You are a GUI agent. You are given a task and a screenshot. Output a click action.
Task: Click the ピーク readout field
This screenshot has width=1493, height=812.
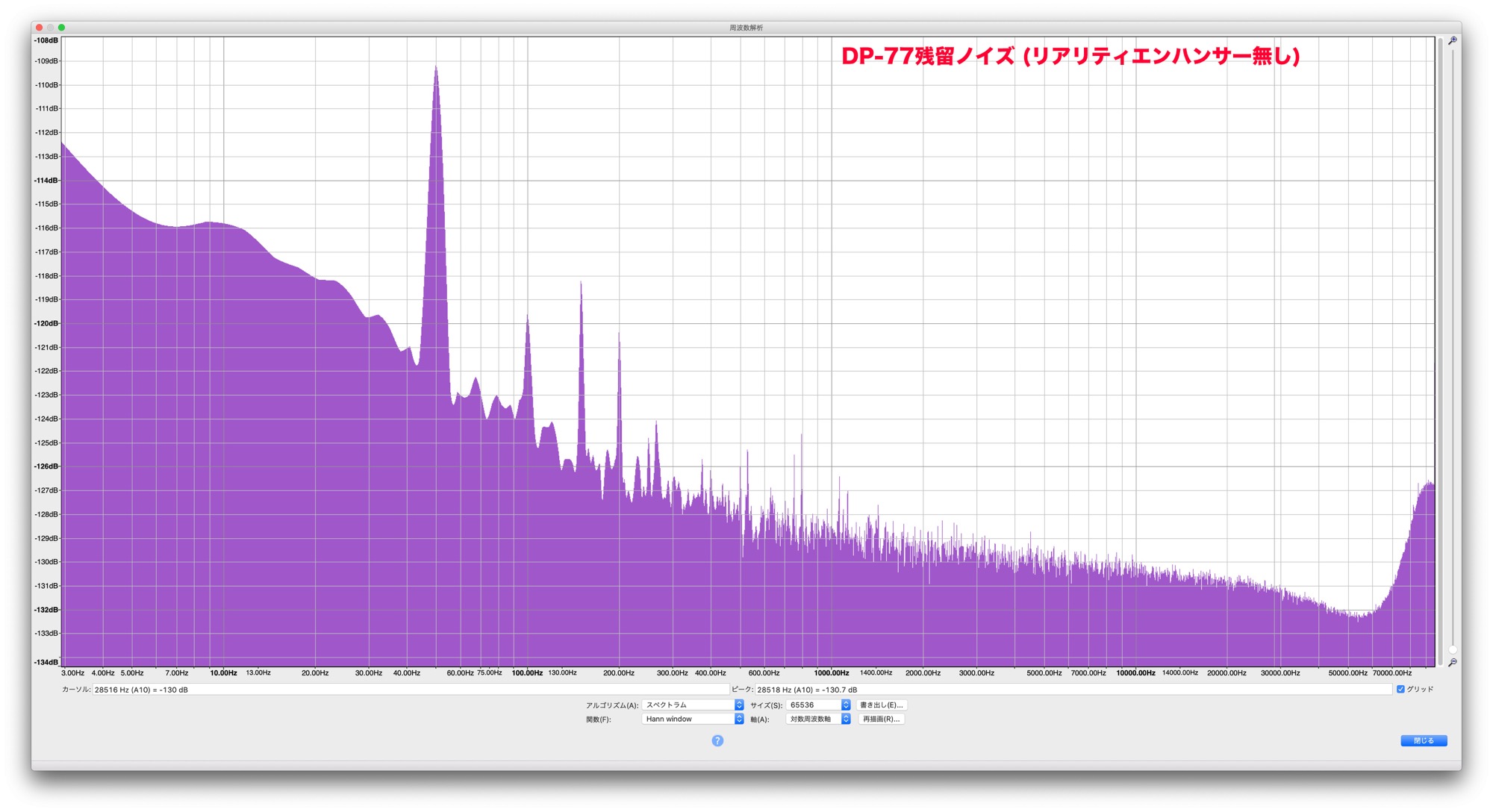pos(1073,690)
